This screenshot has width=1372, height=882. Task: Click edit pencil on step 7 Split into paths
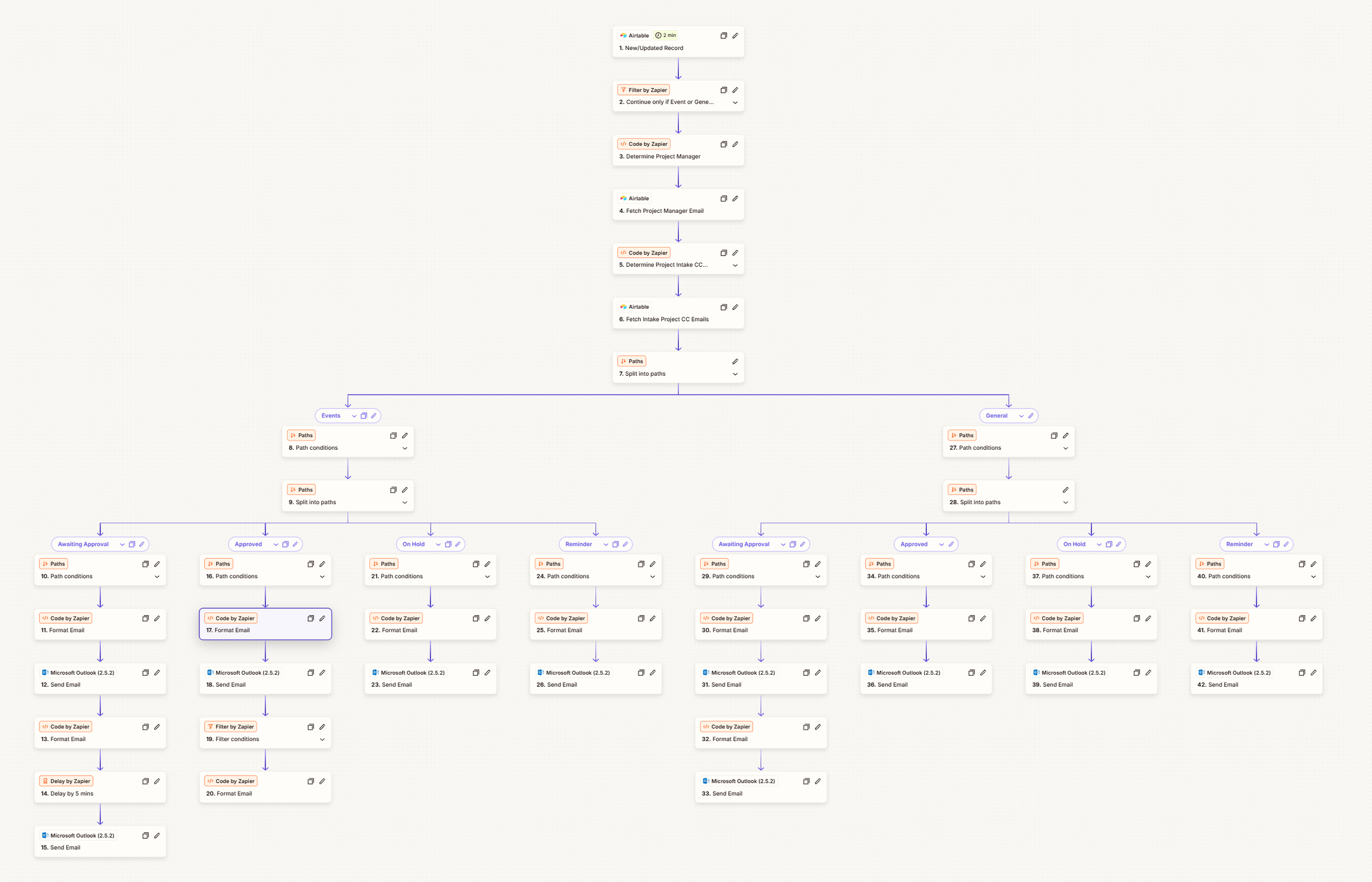pos(735,361)
